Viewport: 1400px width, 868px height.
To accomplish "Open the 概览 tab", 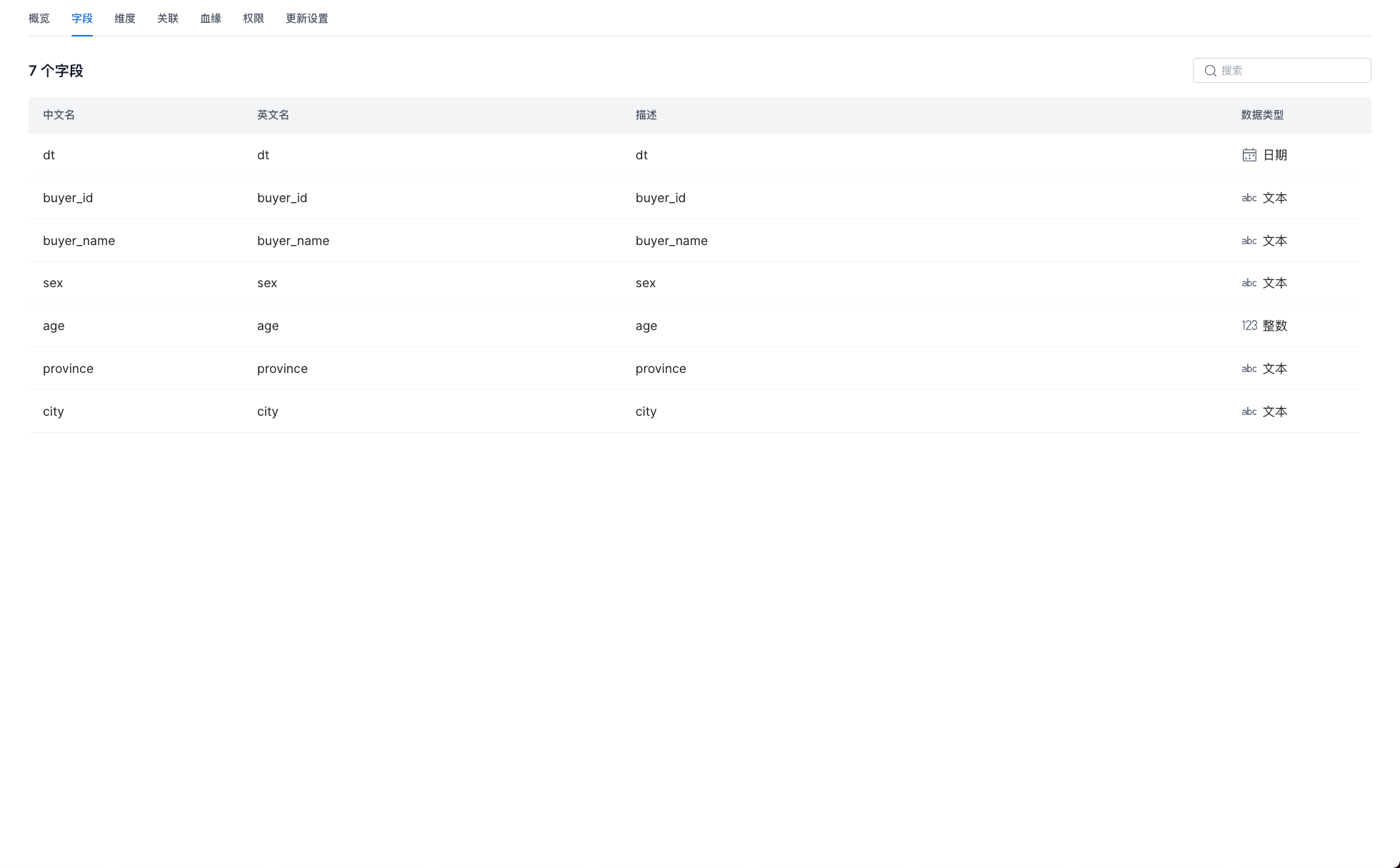I will [x=39, y=19].
